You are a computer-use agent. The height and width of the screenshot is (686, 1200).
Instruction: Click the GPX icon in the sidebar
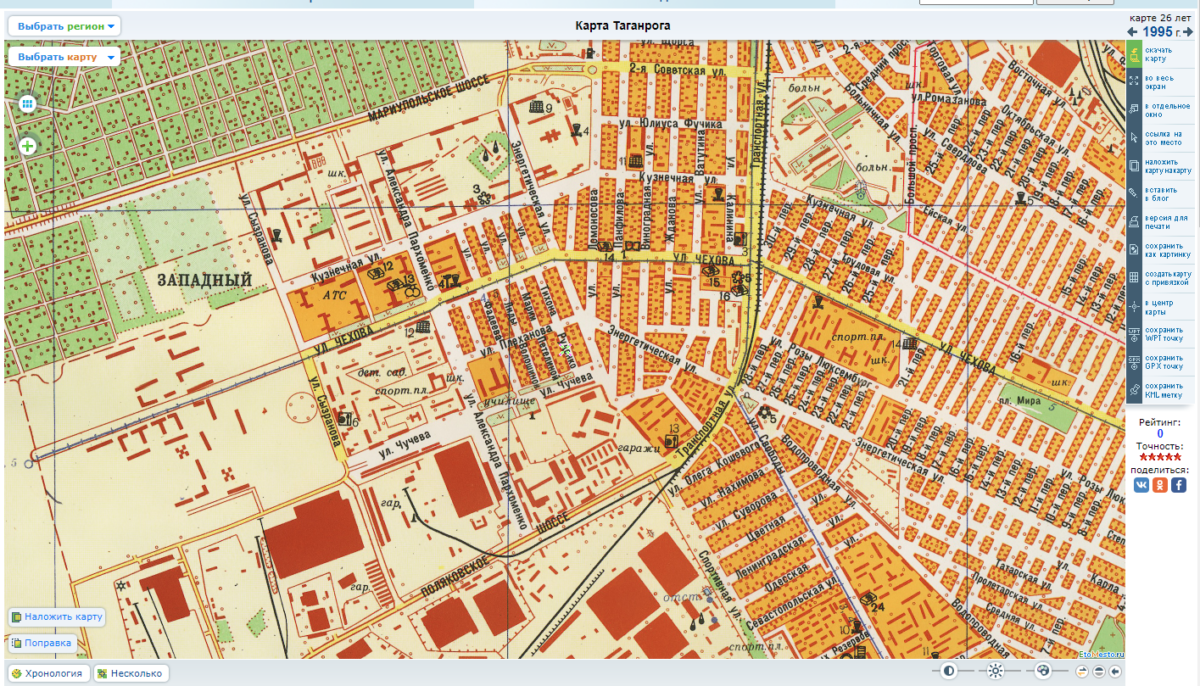click(1133, 361)
